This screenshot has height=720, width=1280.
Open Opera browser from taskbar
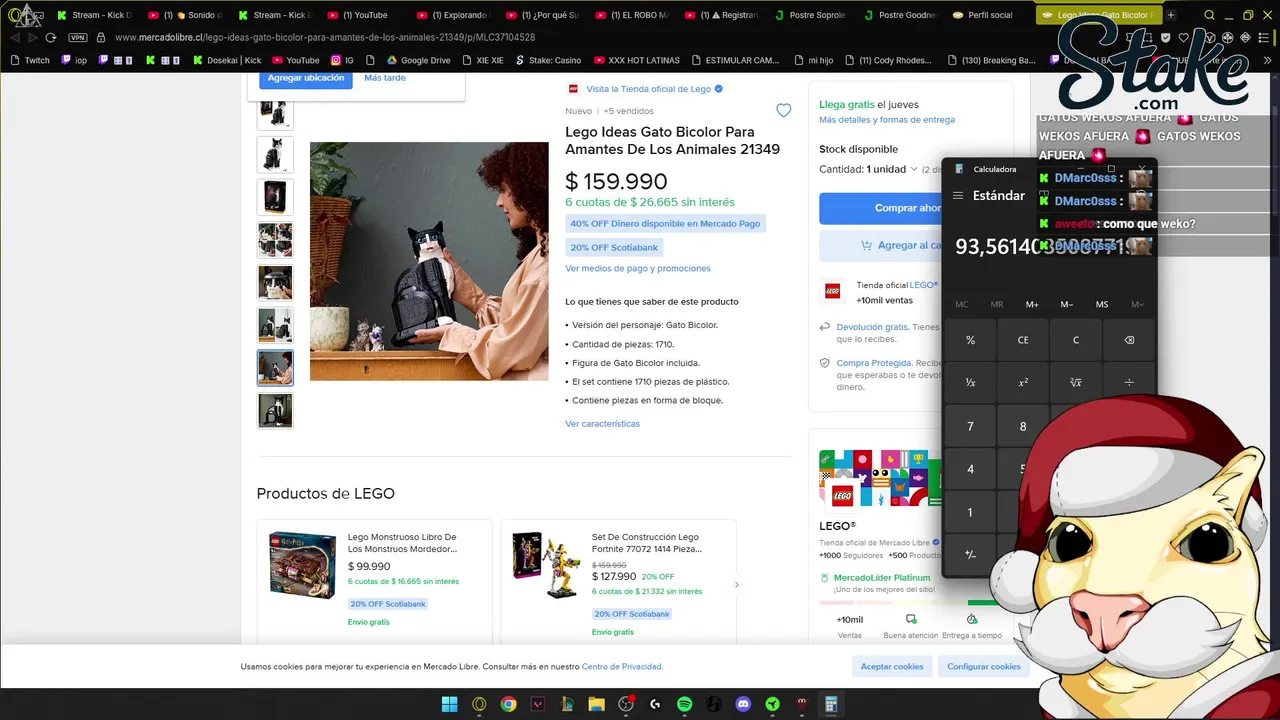click(x=479, y=704)
